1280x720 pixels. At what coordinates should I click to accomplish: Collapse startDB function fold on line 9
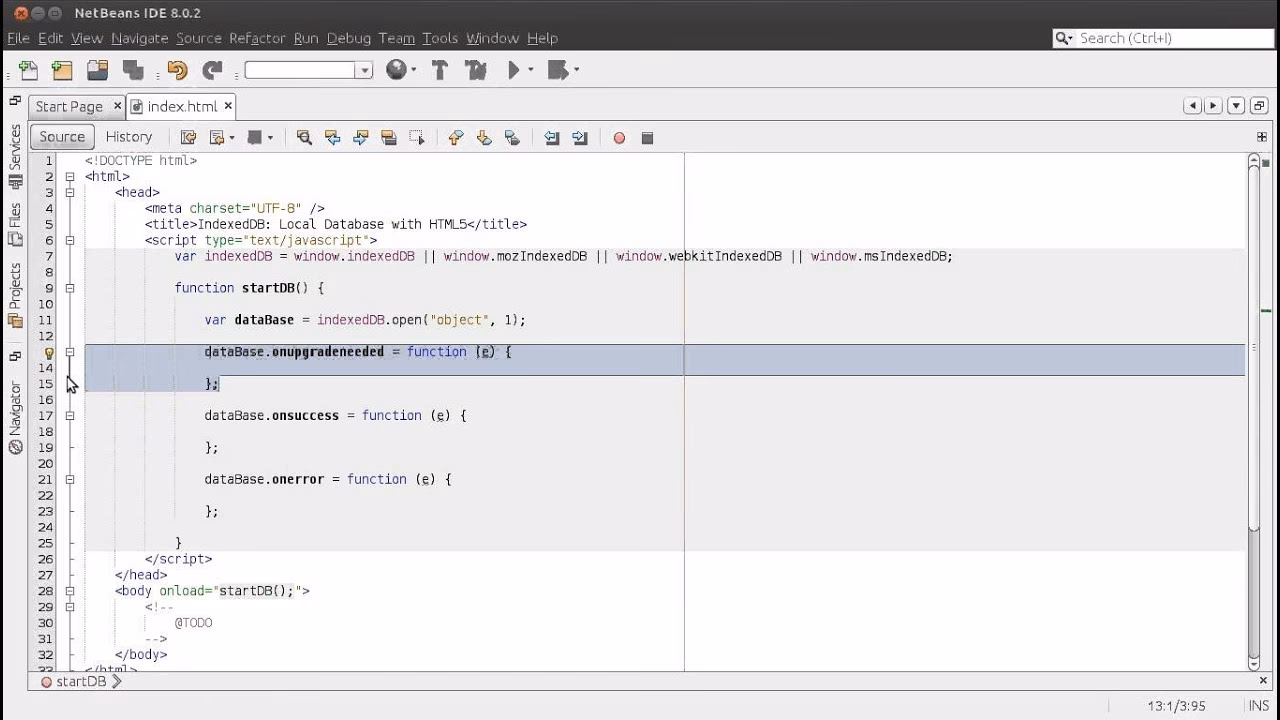(70, 288)
